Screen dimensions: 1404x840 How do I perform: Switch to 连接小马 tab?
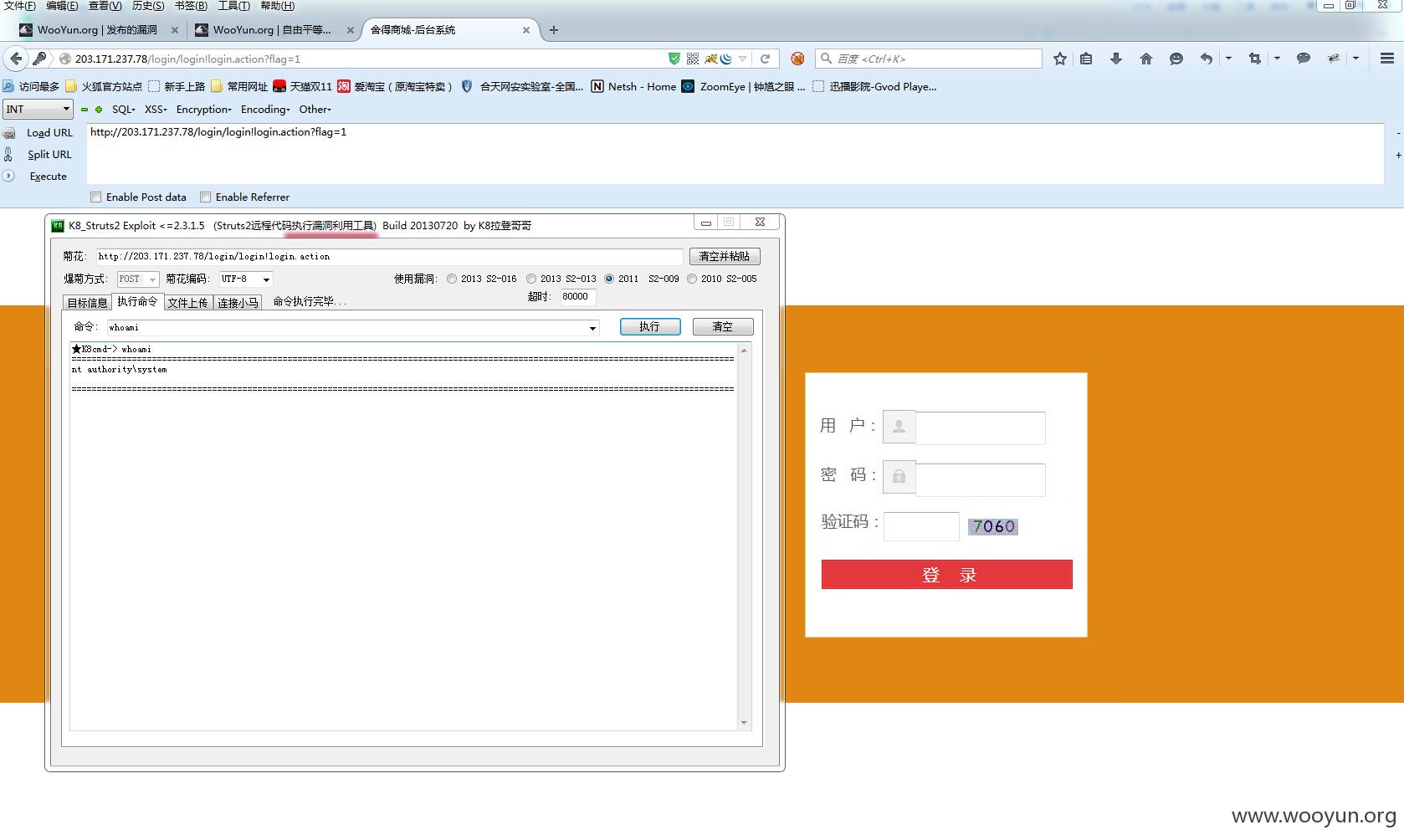238,303
